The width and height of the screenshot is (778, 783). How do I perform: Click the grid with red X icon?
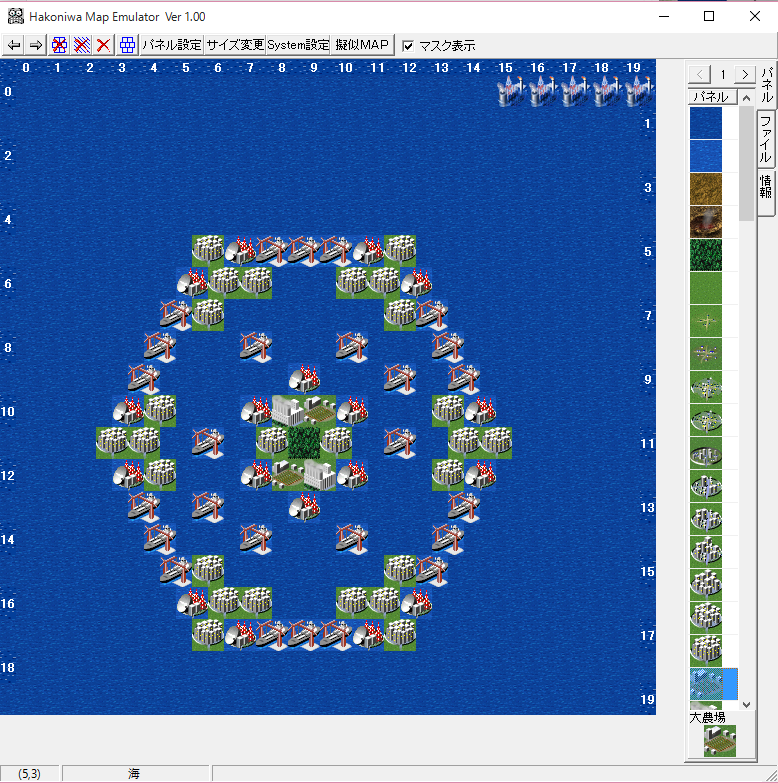click(59, 45)
